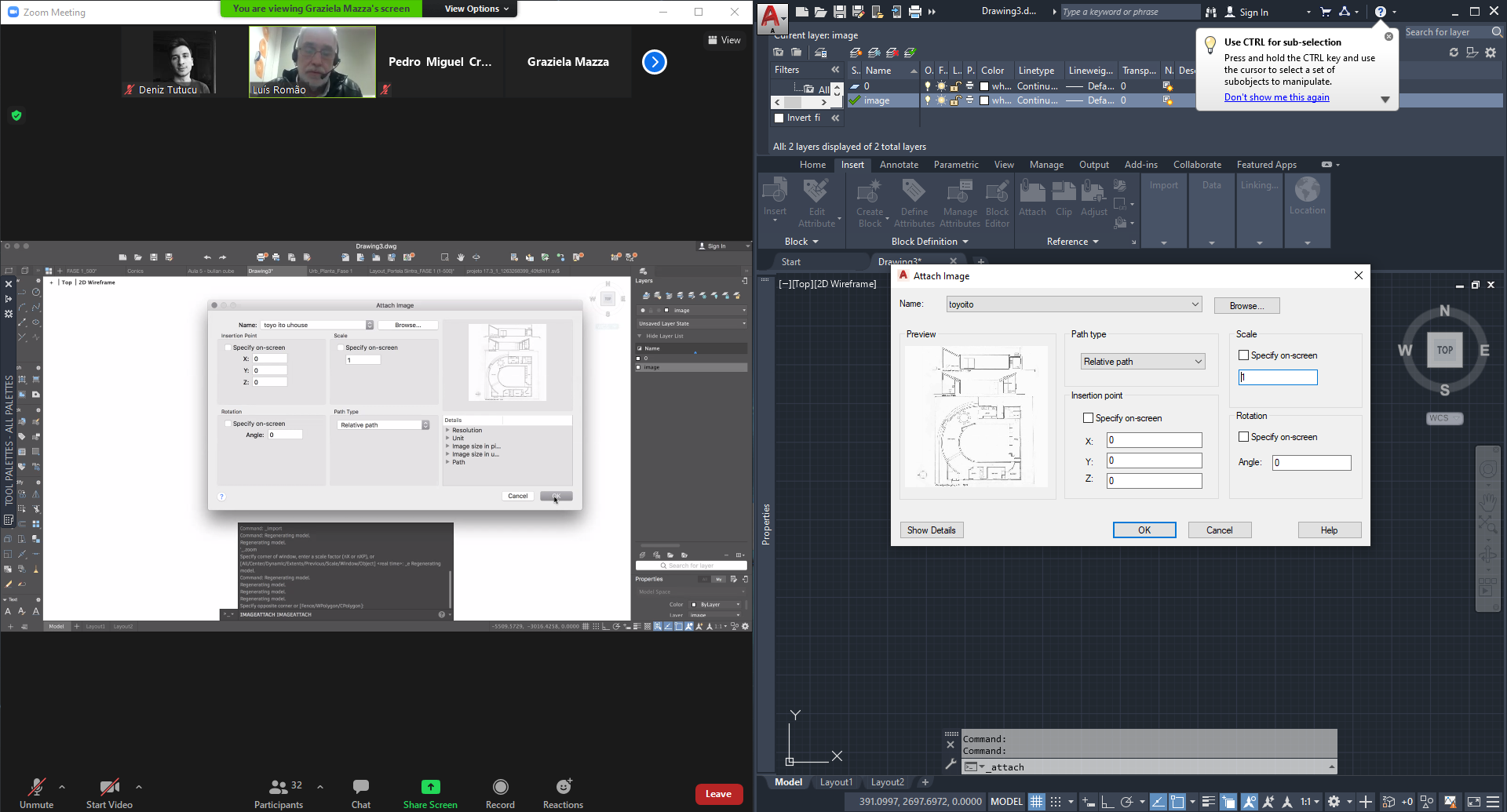Click the Customization menu icon in status bar
The image size is (1507, 812).
click(1494, 802)
